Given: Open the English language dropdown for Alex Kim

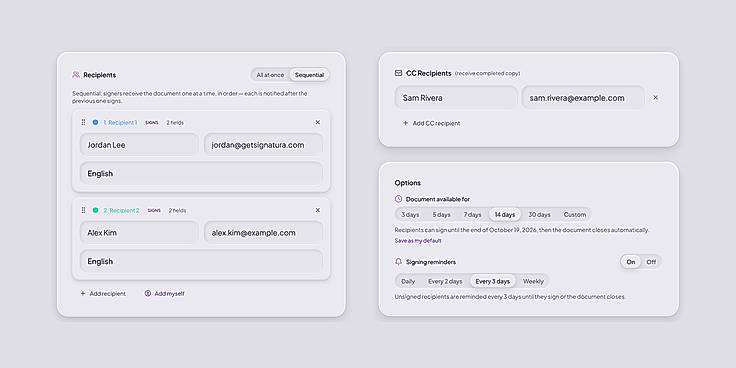Looking at the screenshot, I should [201, 261].
